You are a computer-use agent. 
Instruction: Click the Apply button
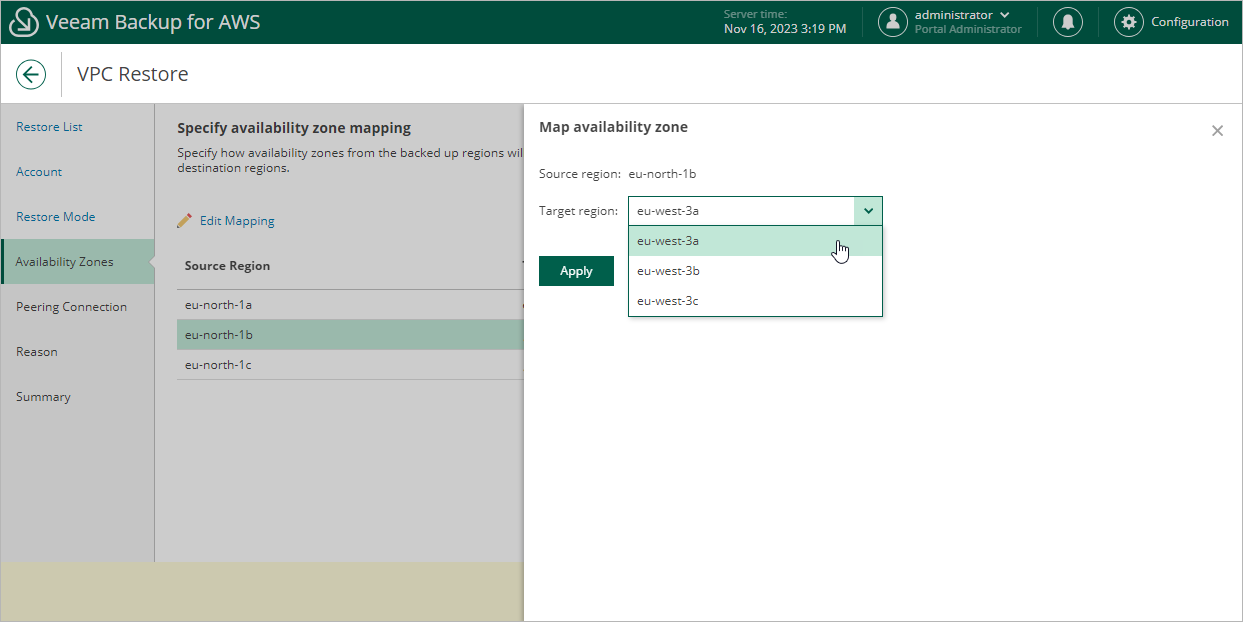coord(576,271)
